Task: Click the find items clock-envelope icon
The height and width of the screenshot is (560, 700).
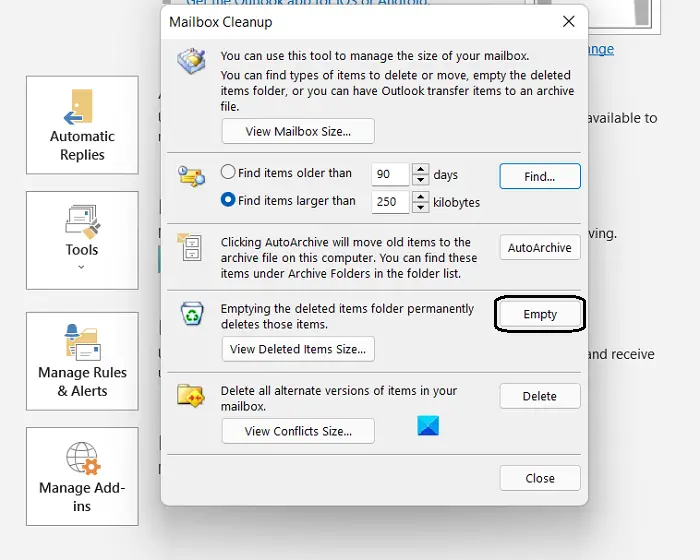Action: coord(192,176)
